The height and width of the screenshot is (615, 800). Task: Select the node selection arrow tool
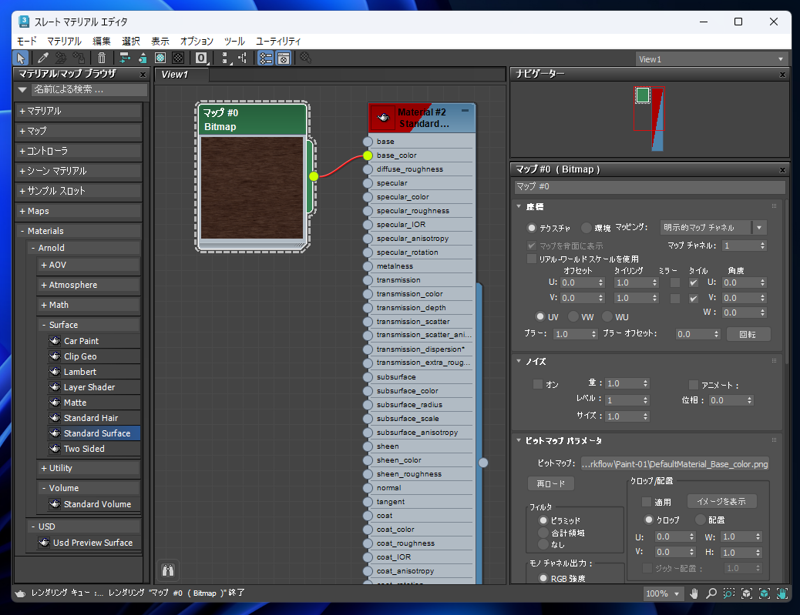click(x=20, y=58)
